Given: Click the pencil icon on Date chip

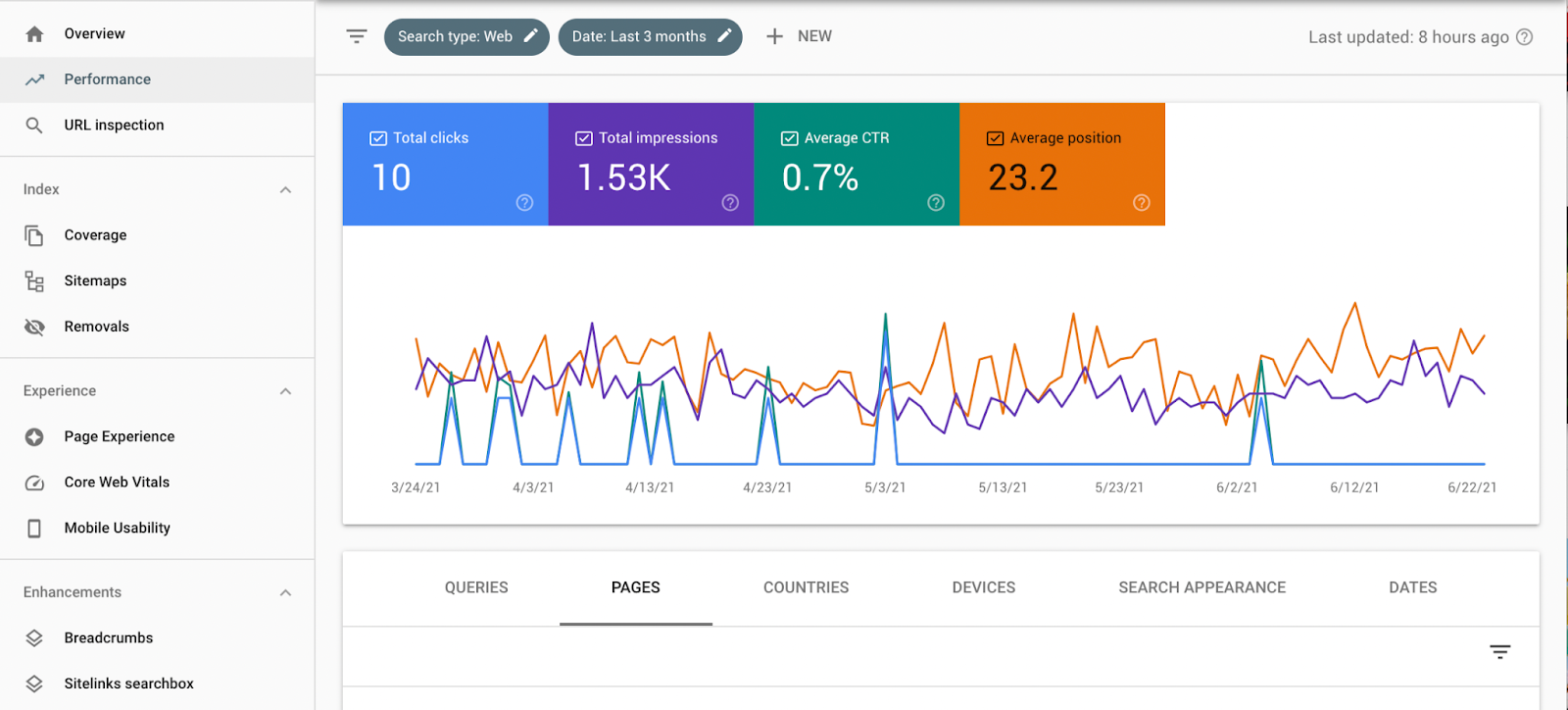Looking at the screenshot, I should (x=724, y=35).
